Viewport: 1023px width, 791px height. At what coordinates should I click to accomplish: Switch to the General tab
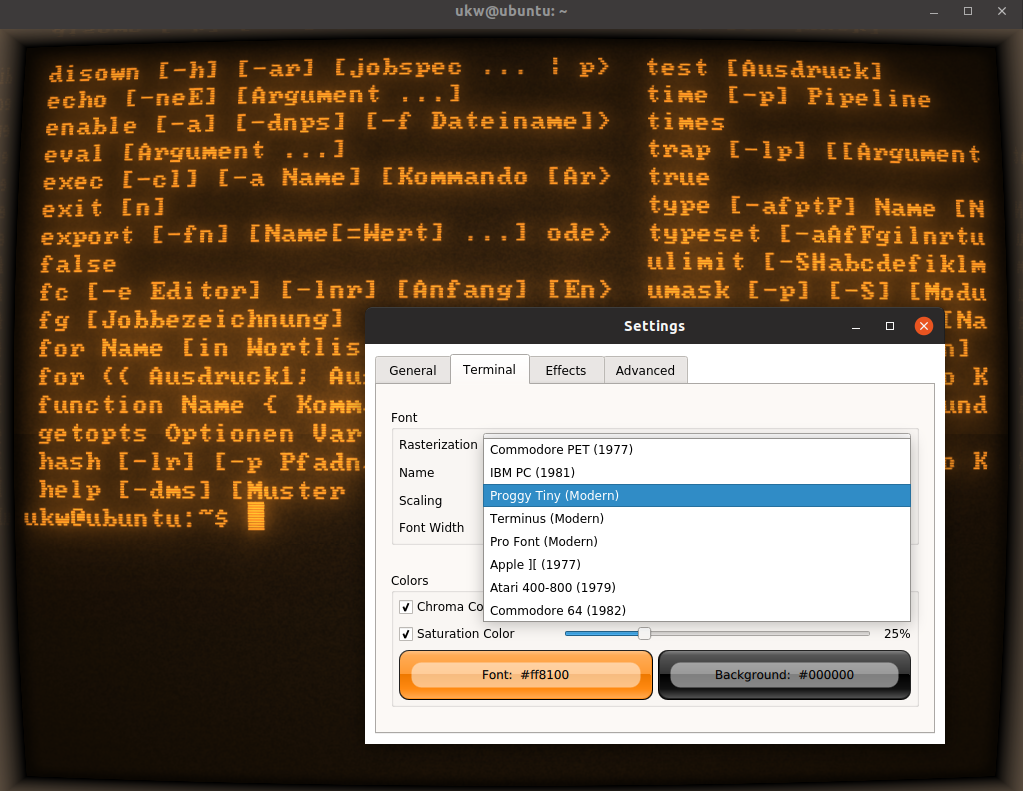coord(412,371)
